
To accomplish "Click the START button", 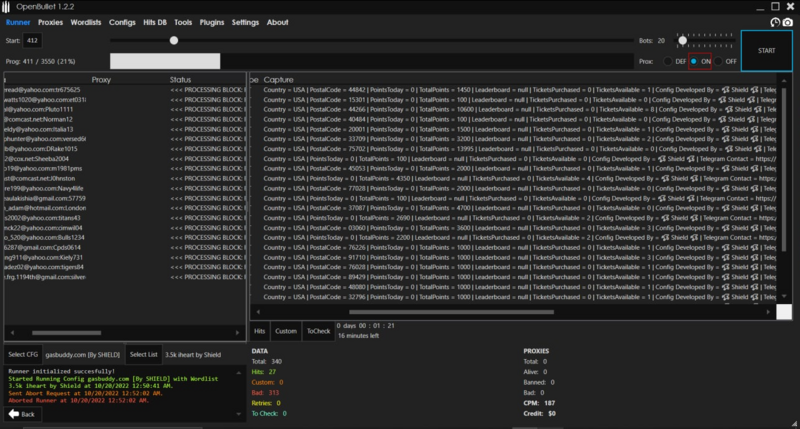I will [766, 51].
